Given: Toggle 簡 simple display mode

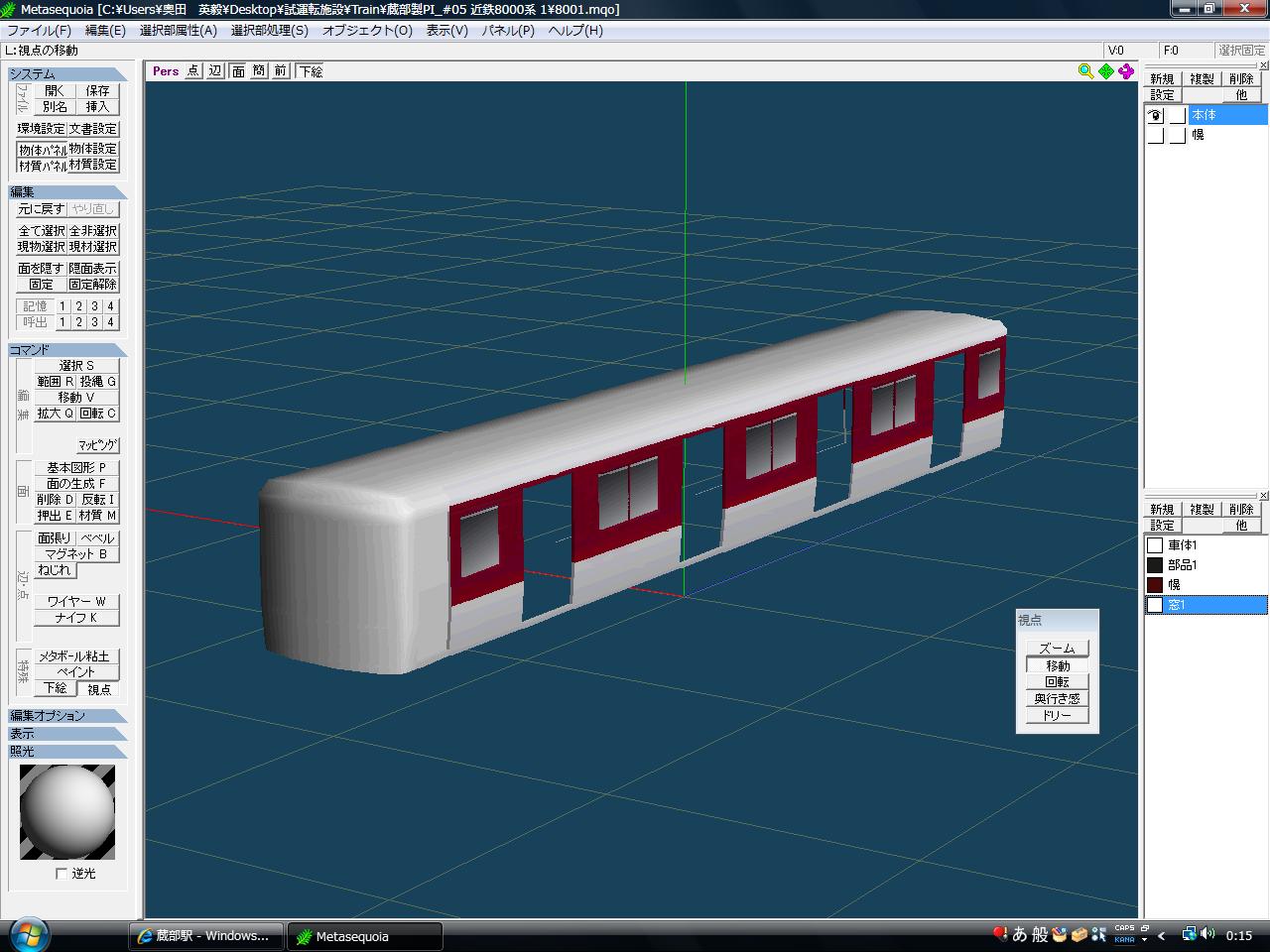Looking at the screenshot, I should point(259,71).
